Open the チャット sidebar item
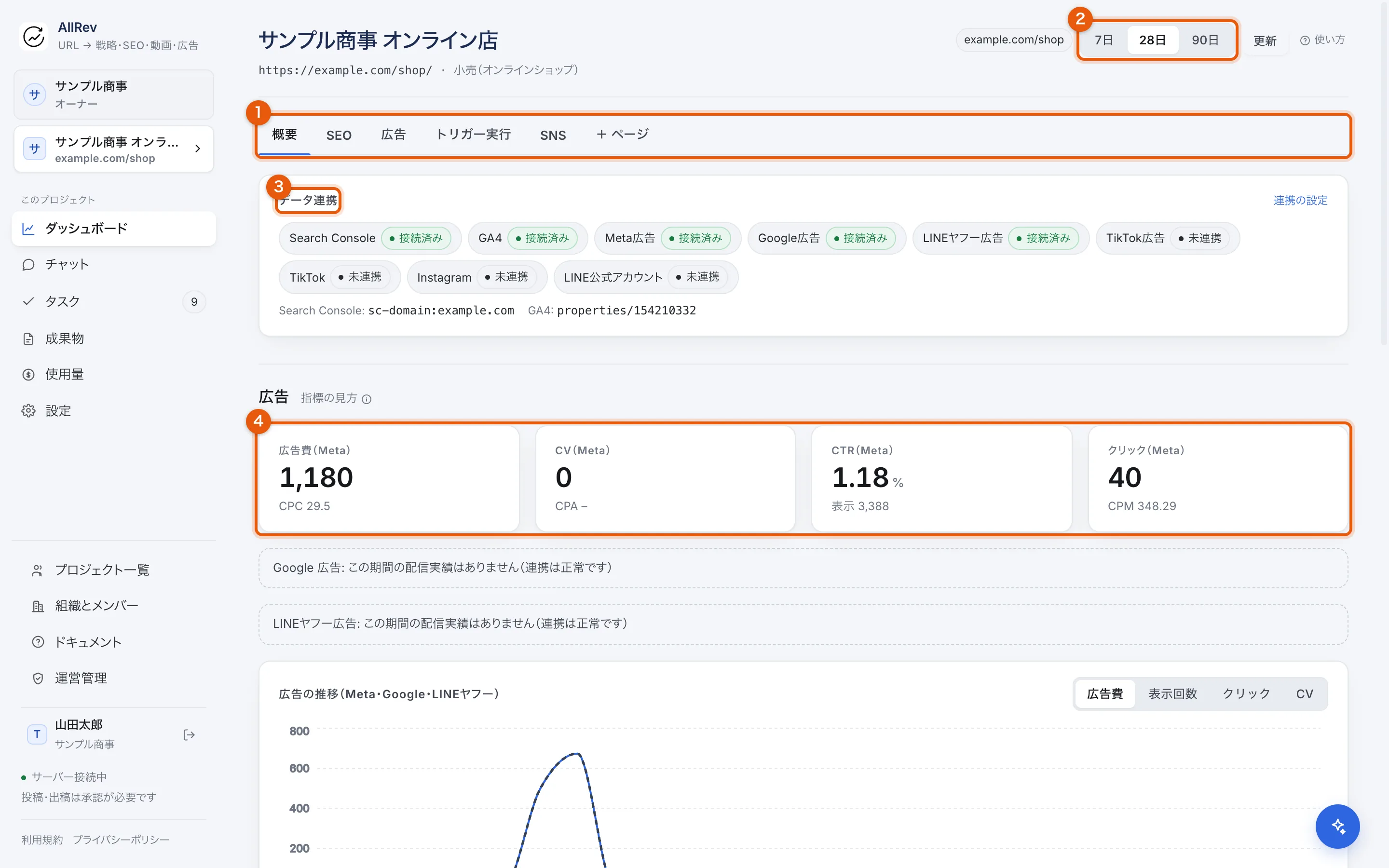1389x868 pixels. (114, 265)
